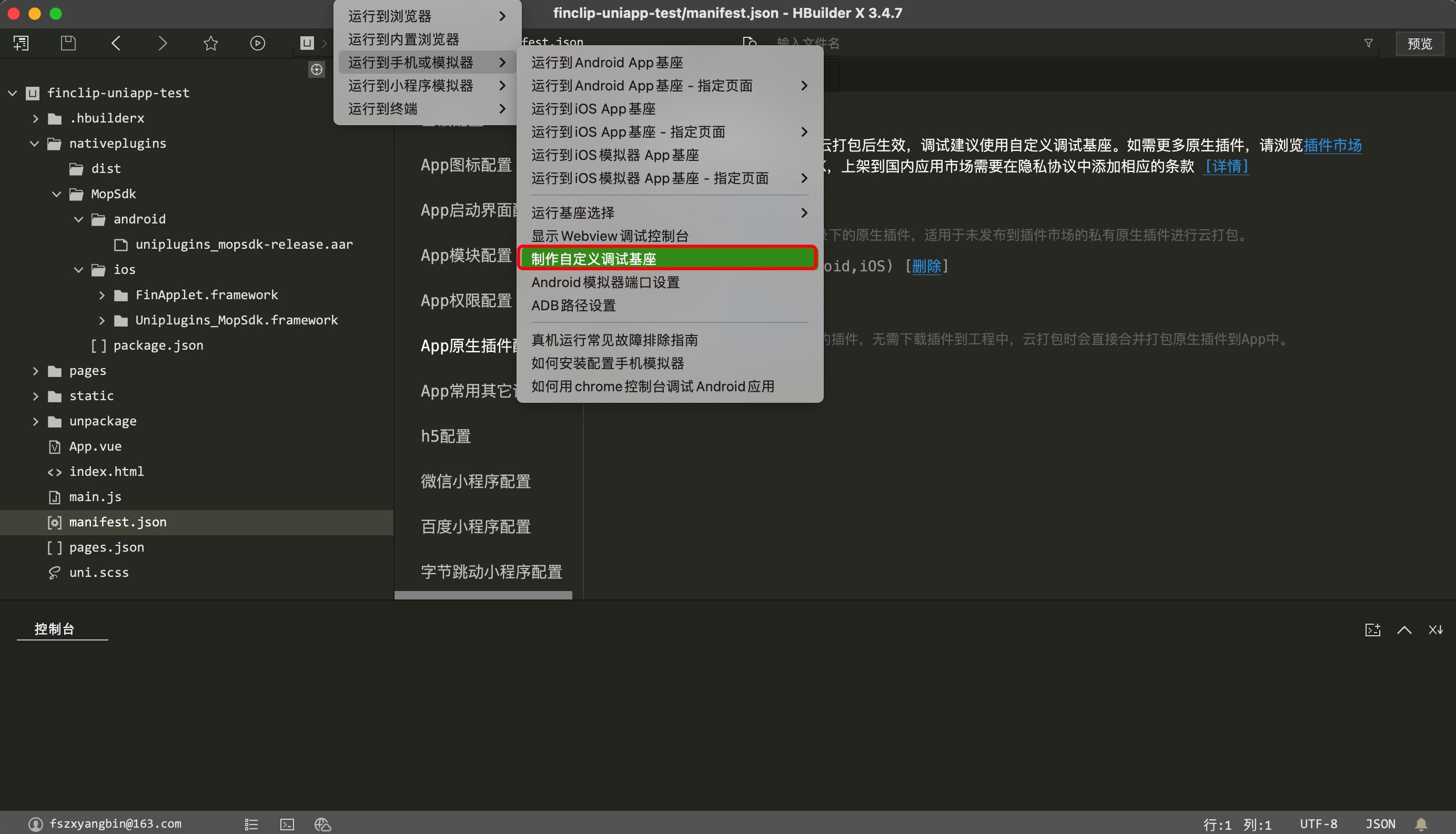Click notification bell in status bar

(x=1421, y=823)
